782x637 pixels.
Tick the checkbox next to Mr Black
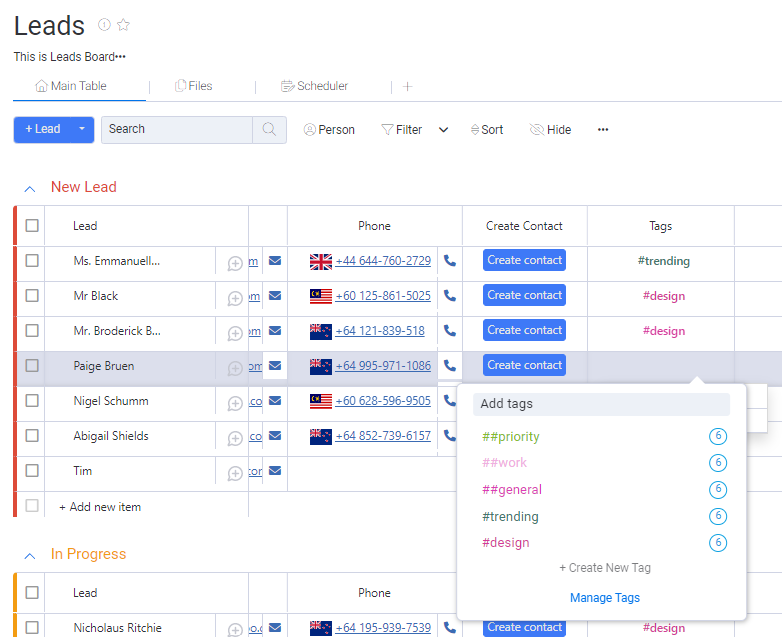click(32, 296)
